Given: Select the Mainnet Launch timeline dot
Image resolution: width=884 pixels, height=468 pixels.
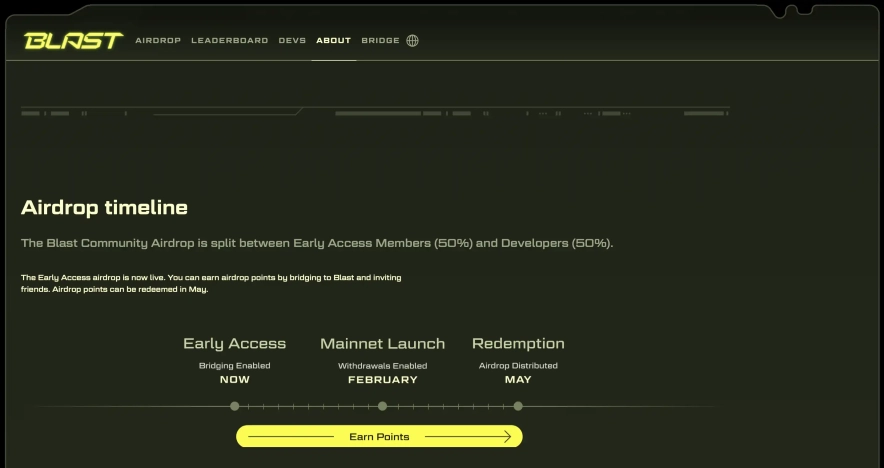Looking at the screenshot, I should [383, 406].
